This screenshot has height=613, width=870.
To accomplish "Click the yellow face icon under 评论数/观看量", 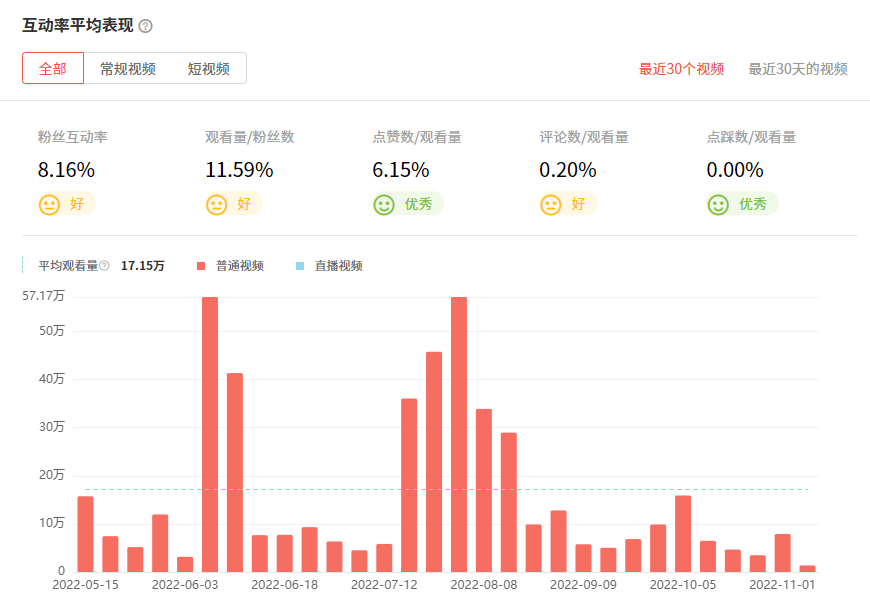I will click(550, 205).
